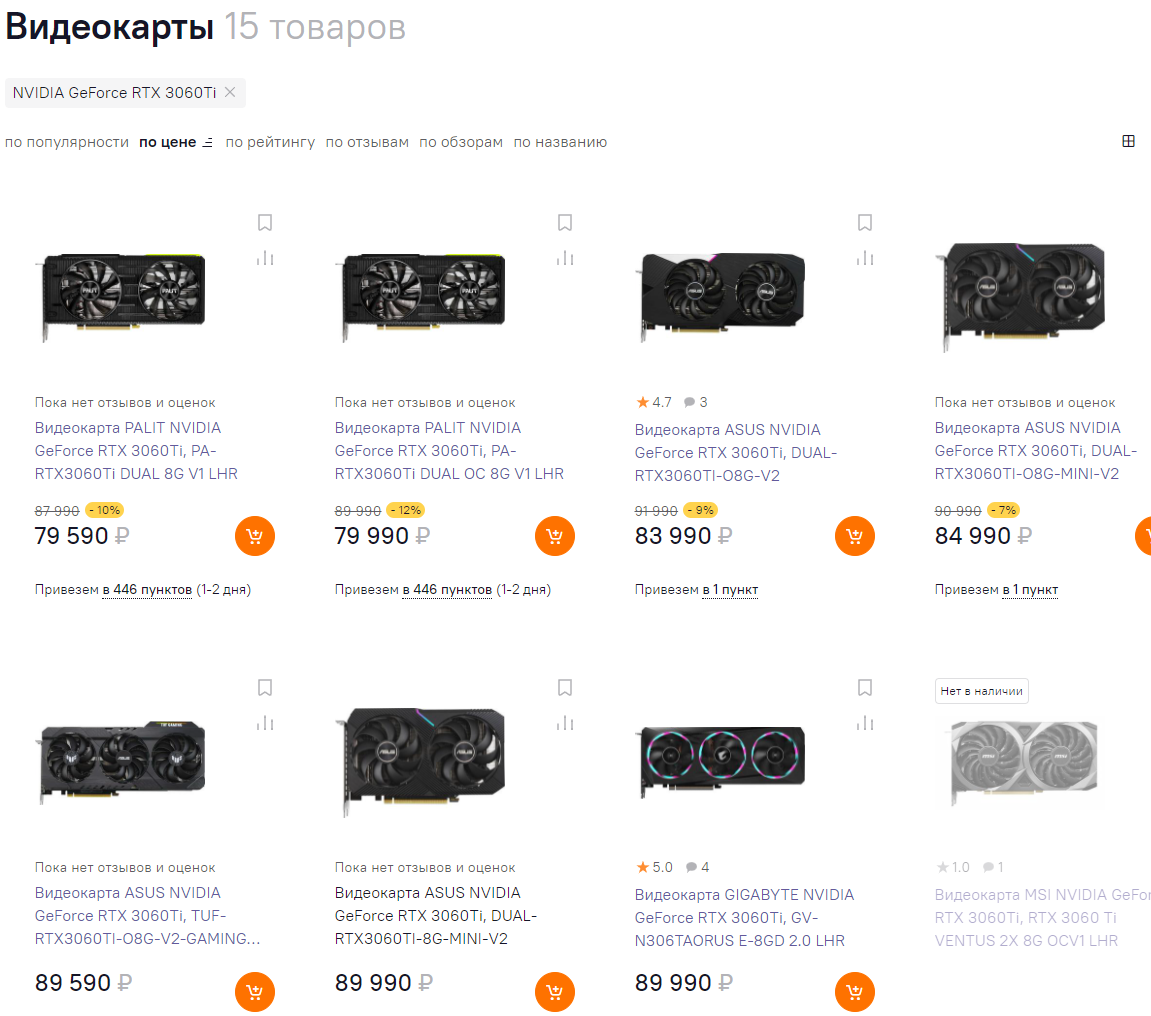Show the one pickup point for ASUS MINI-V2

(1030, 589)
